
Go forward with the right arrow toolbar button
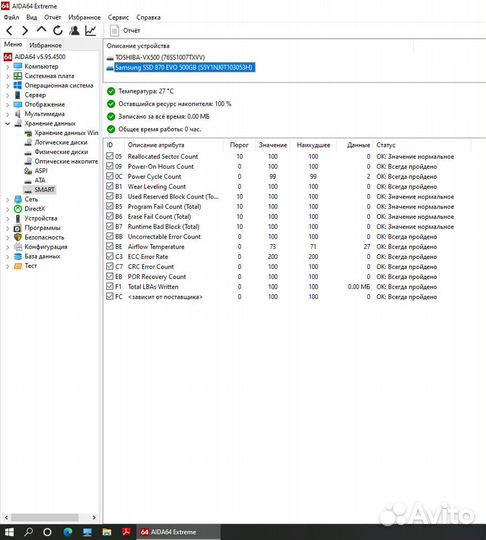(25, 31)
